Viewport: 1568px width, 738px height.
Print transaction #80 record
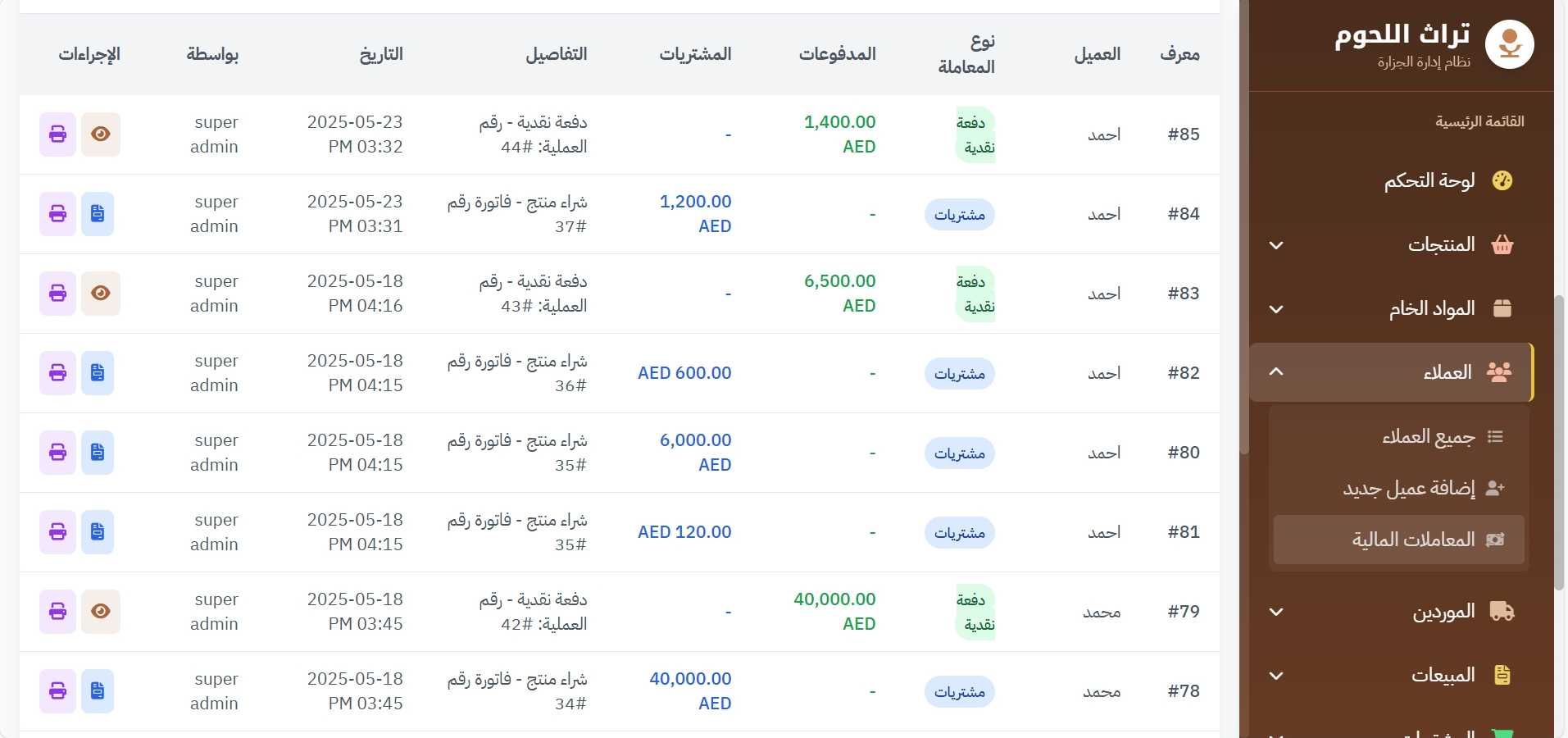57,453
